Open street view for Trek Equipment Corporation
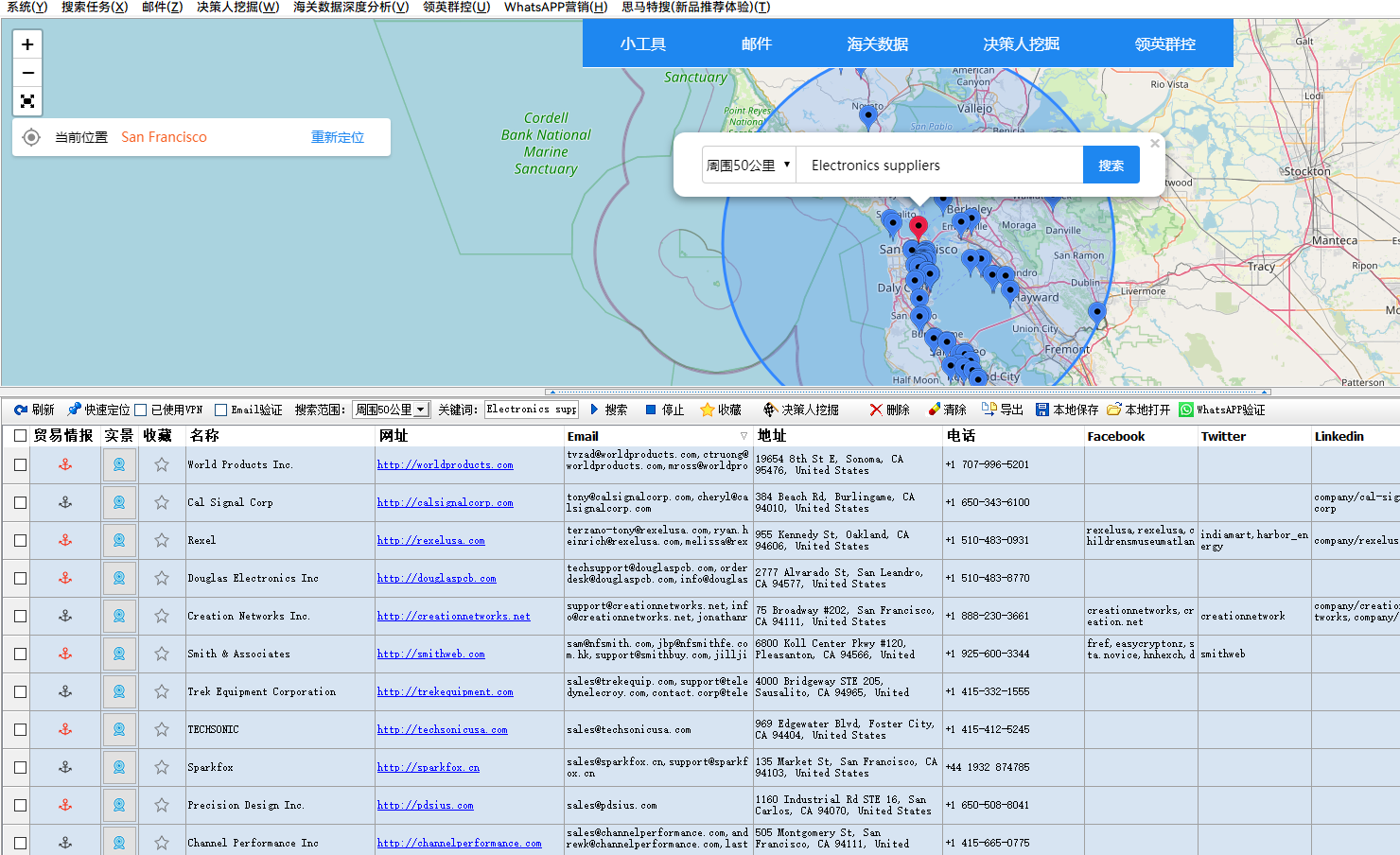Viewport: 1400px width, 855px height. click(119, 691)
